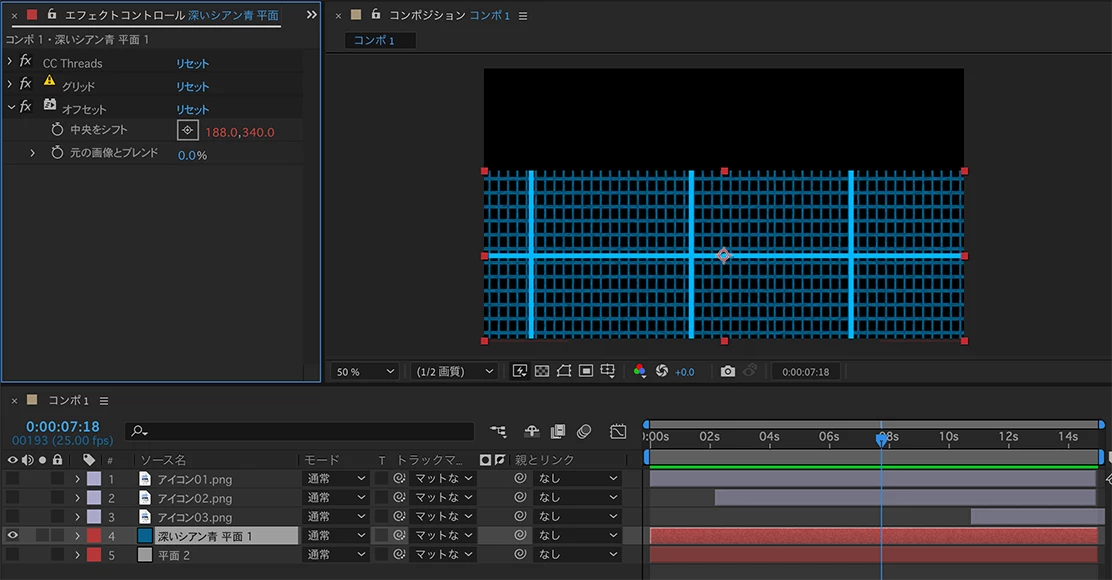Screen dimensions: 1112x580
Task: Click the snapshot camera icon in viewer
Action: [x=727, y=371]
